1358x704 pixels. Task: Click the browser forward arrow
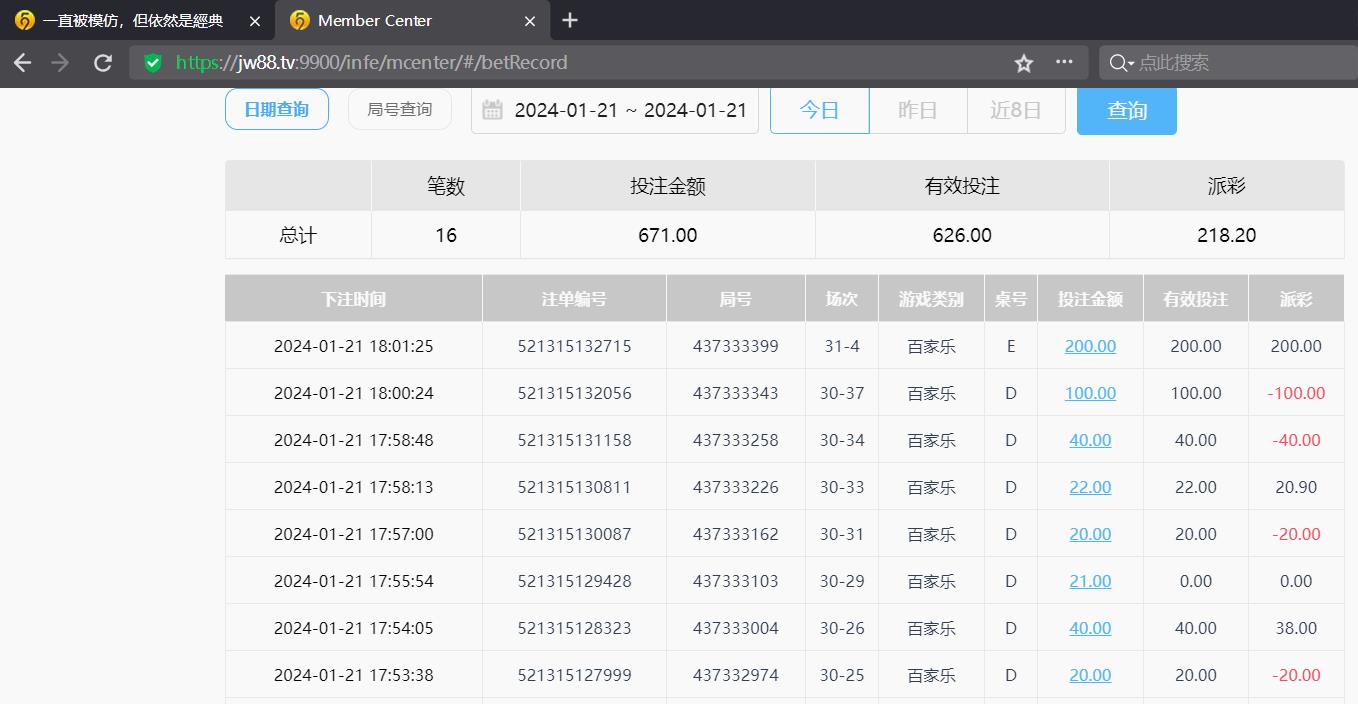click(x=60, y=63)
